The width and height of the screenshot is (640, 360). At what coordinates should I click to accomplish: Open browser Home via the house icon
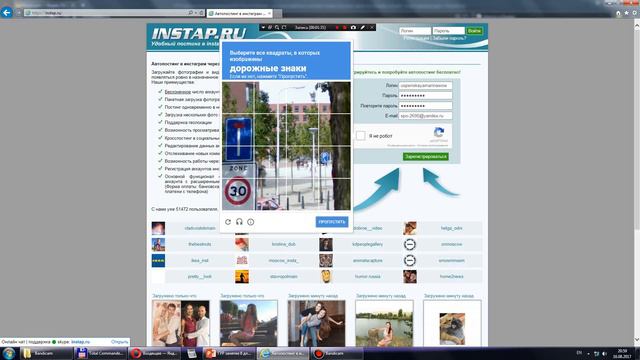pyautogui.click(x=618, y=13)
